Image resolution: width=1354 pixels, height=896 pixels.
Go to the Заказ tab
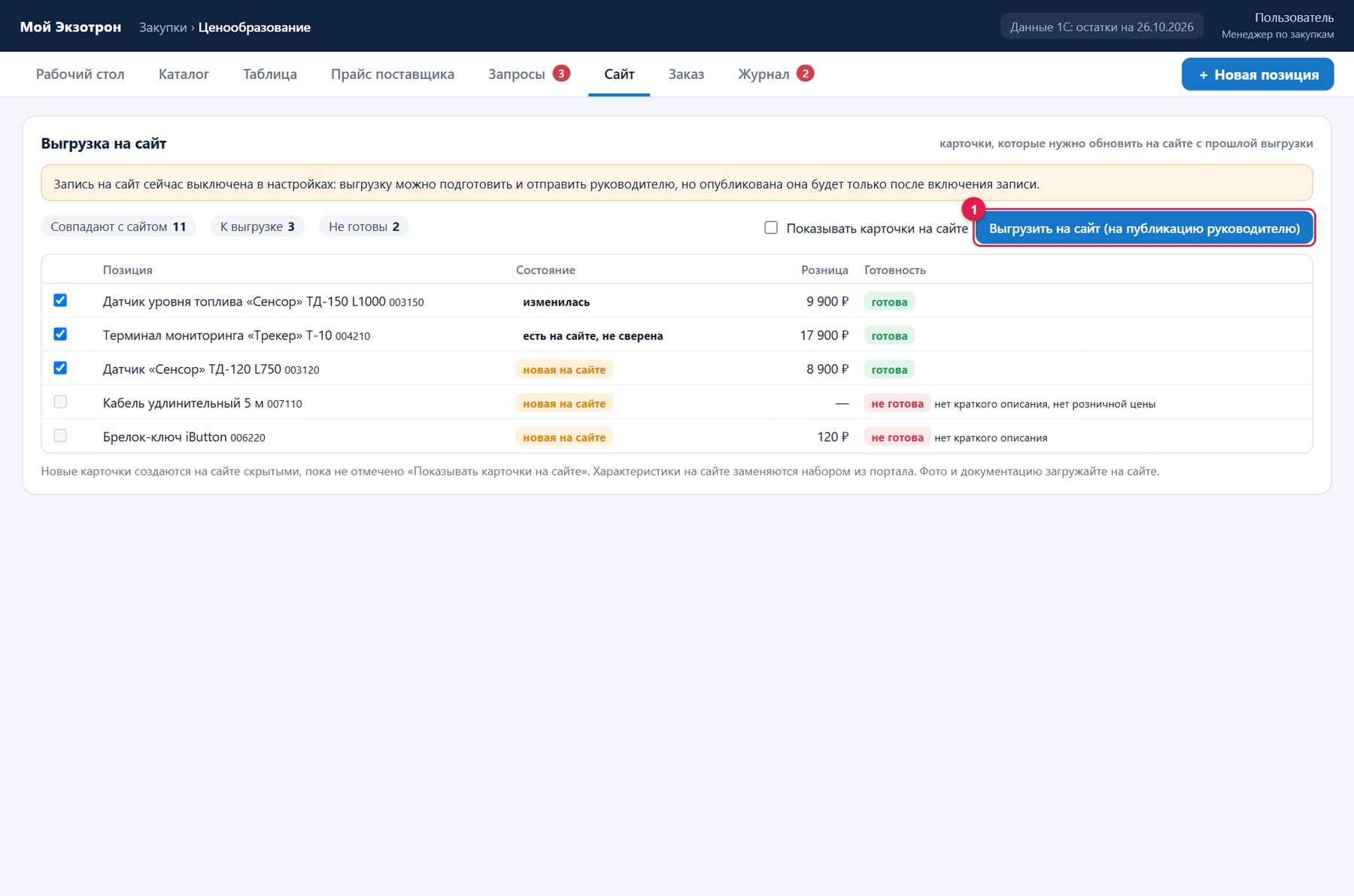click(686, 74)
